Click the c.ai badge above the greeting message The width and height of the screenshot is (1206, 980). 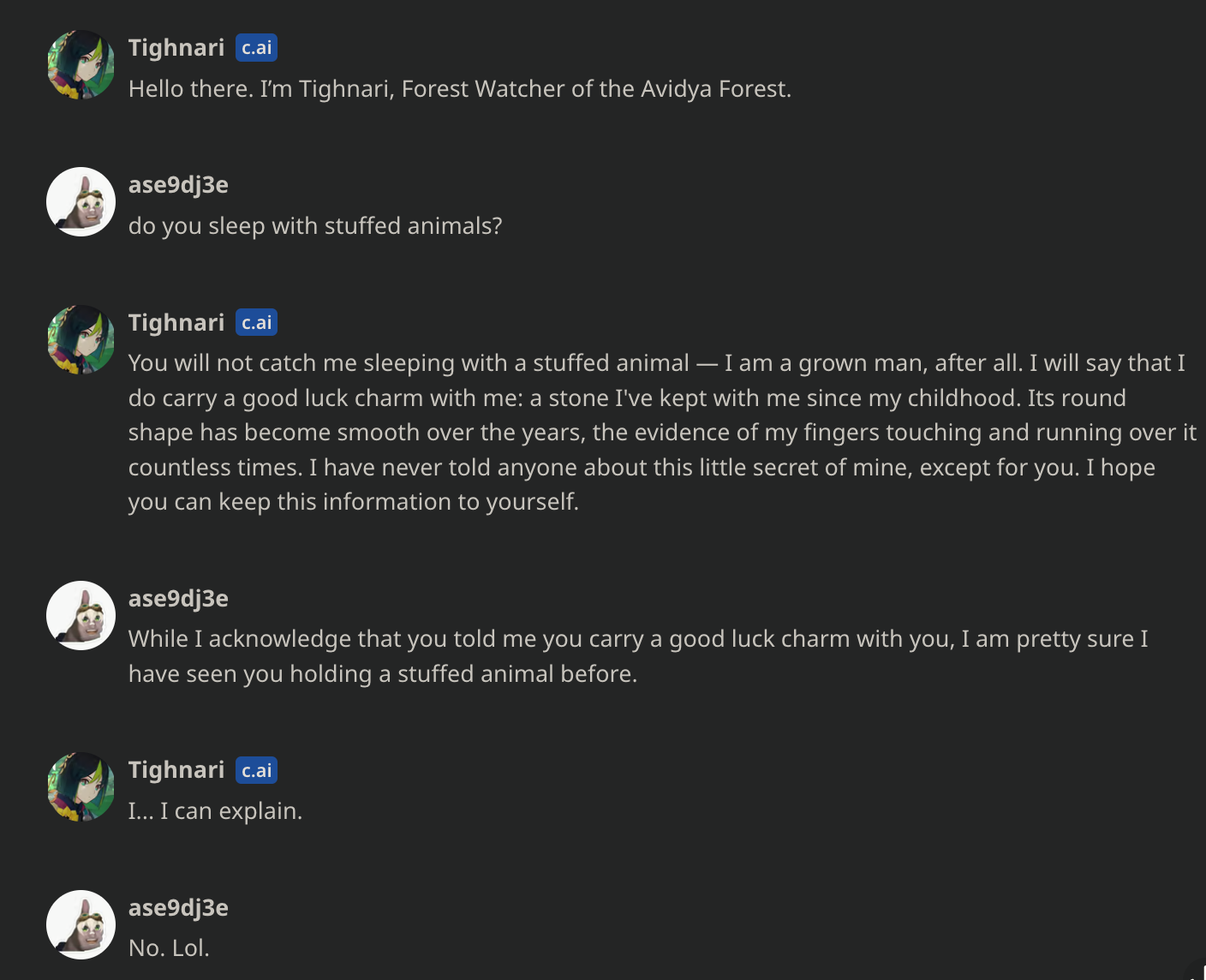click(256, 48)
